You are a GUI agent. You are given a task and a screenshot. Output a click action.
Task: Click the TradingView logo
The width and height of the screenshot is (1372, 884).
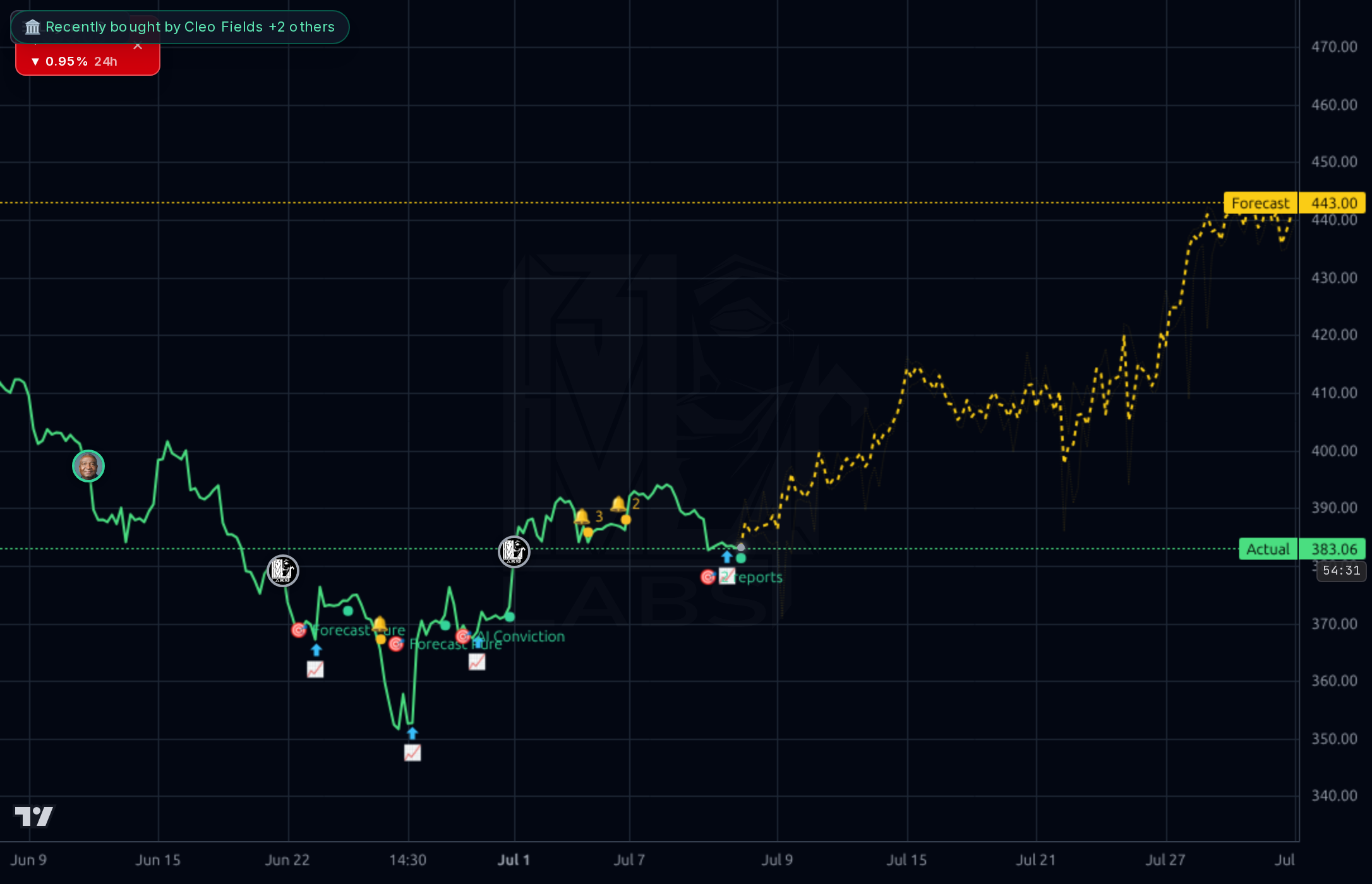tap(34, 816)
